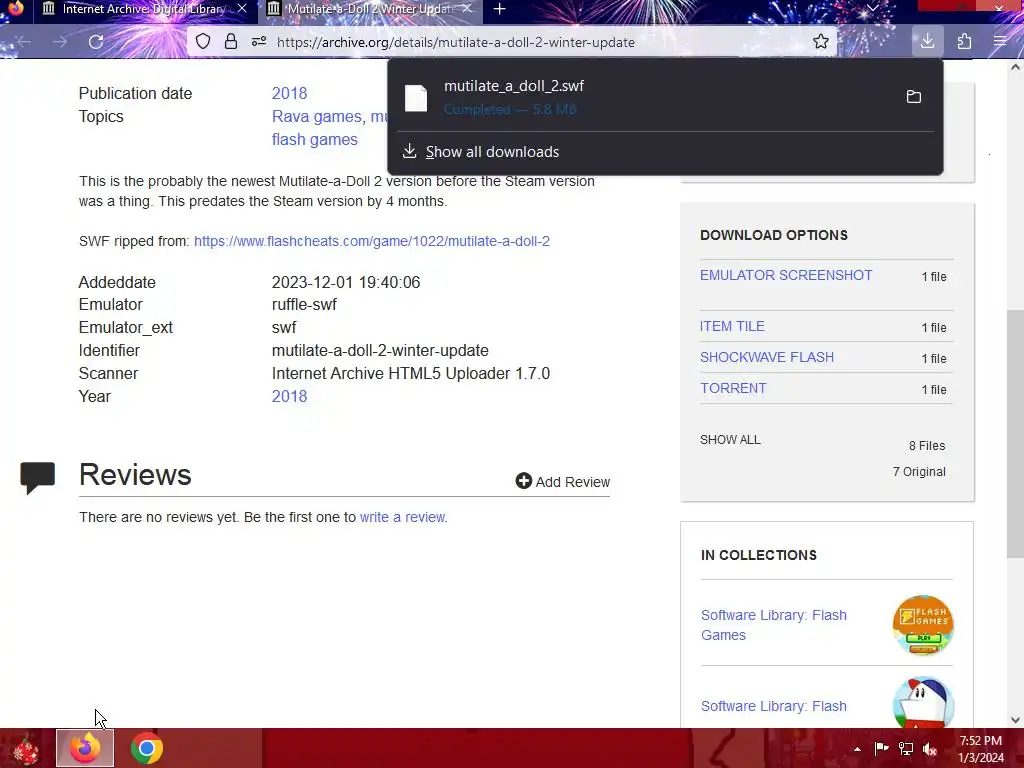Open the flashcheats.com source link
Screen dimensions: 1024x768
click(372, 241)
